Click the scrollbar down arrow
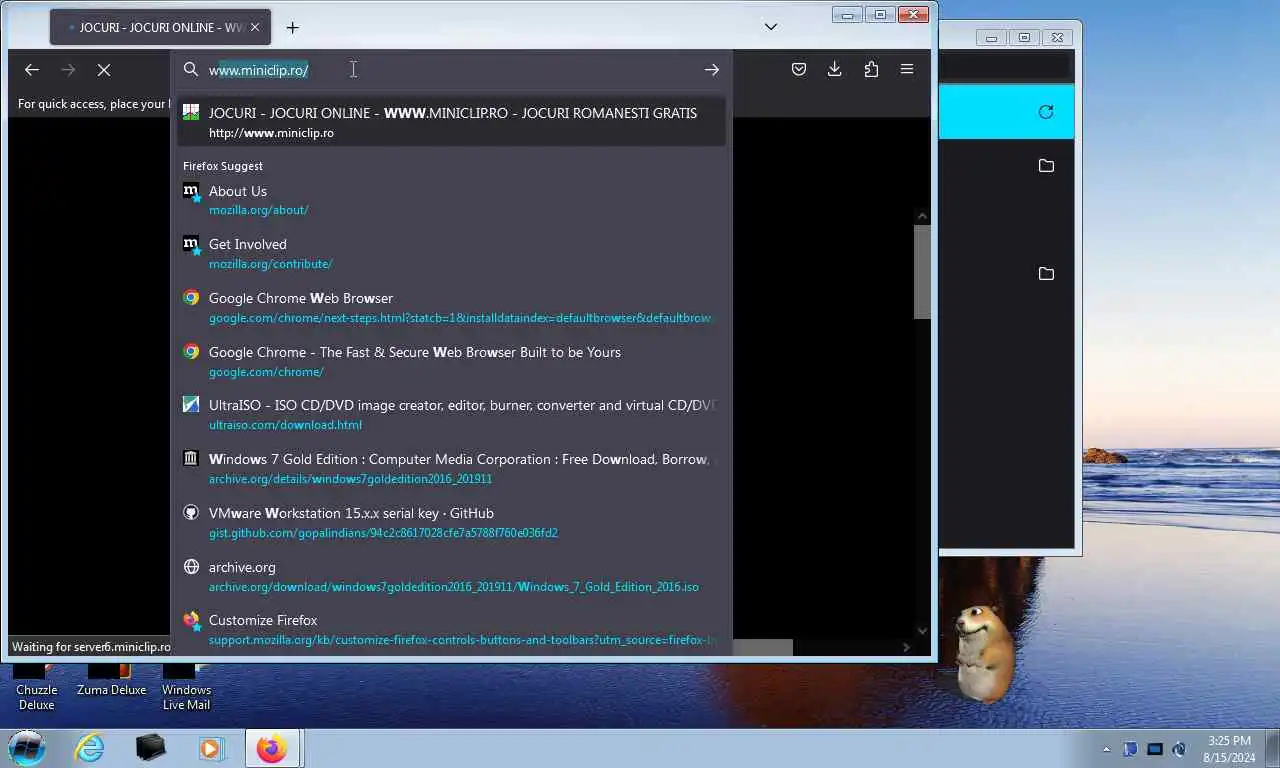 pos(922,631)
